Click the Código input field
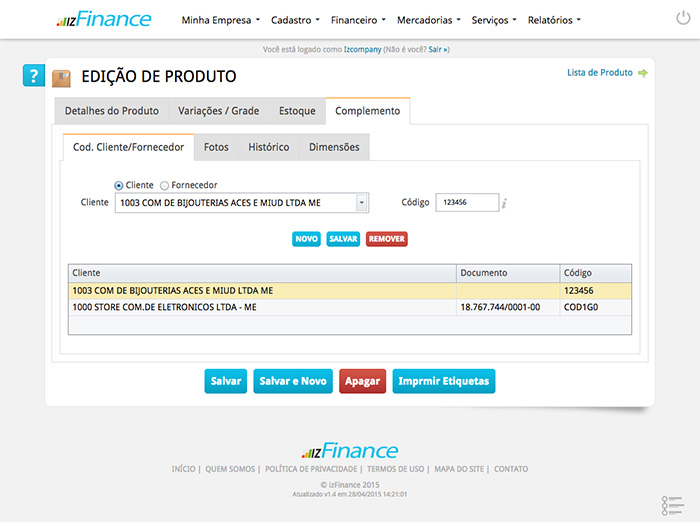This screenshot has height=522, width=700. click(x=466, y=202)
